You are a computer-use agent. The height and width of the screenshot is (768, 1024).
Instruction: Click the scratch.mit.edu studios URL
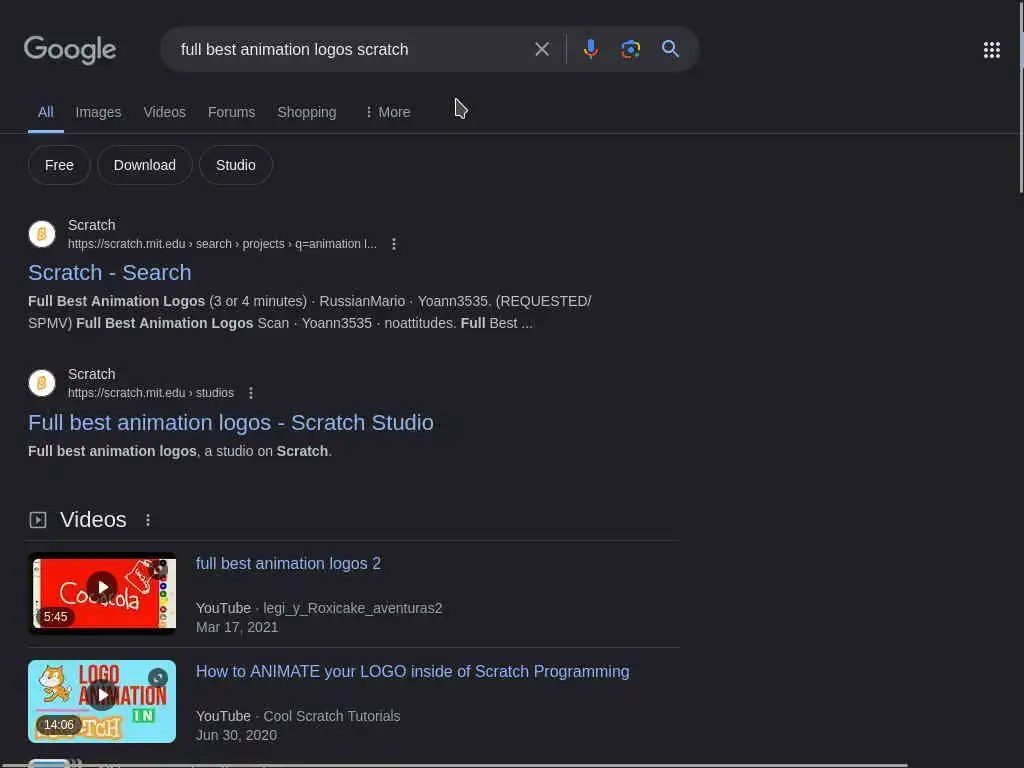coord(151,392)
